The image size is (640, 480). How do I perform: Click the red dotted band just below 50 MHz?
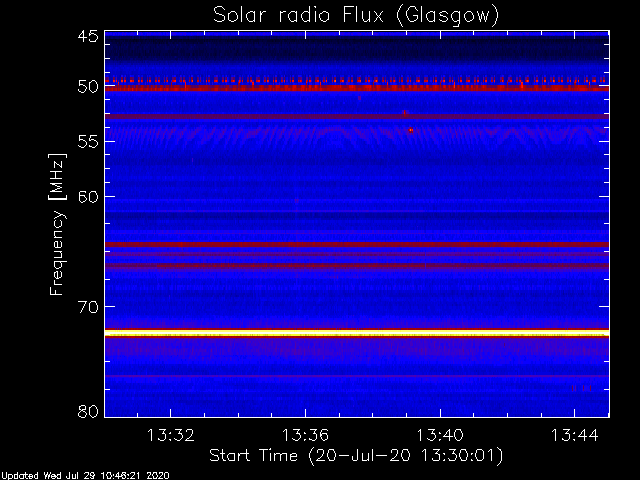[x=357, y=80]
